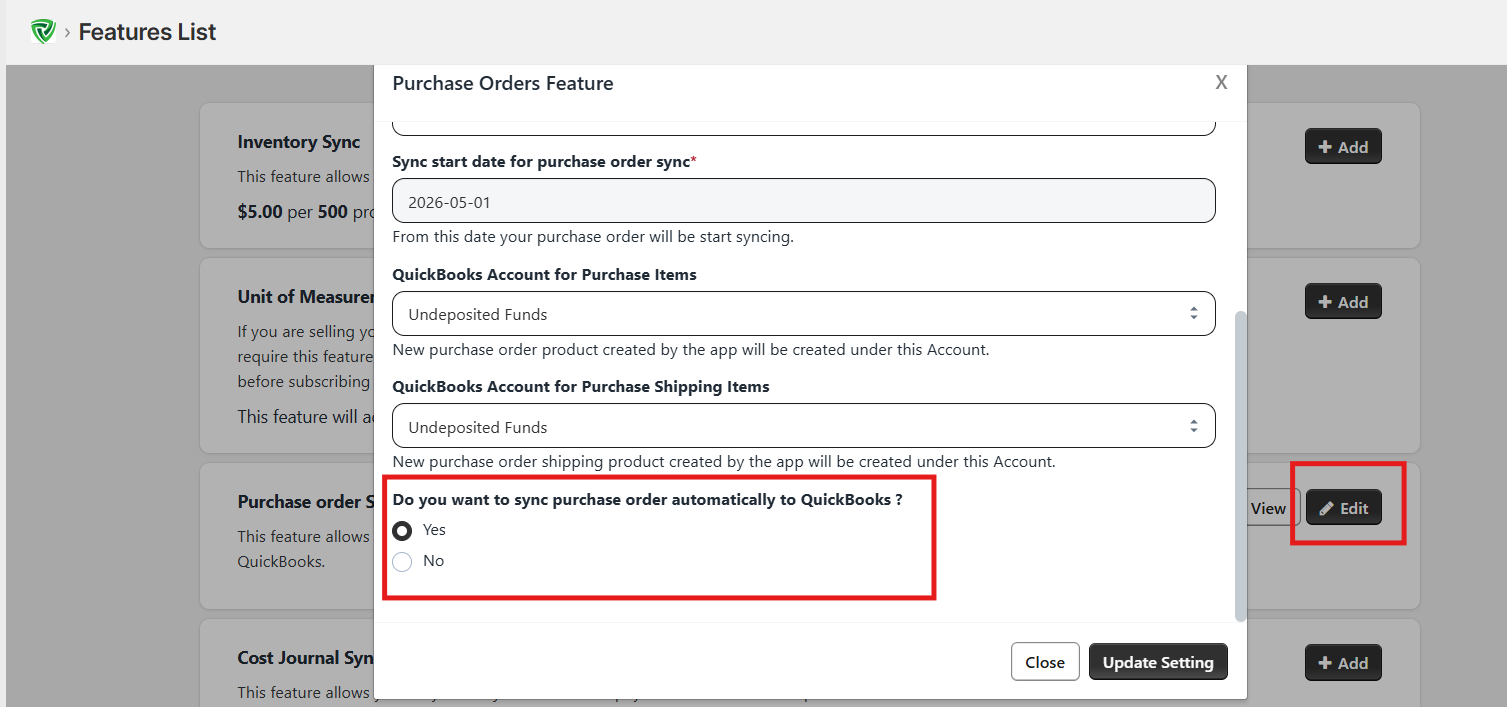The image size is (1507, 707).
Task: Click the dialog's vertical scrollbar thumb
Action: tap(1241, 465)
